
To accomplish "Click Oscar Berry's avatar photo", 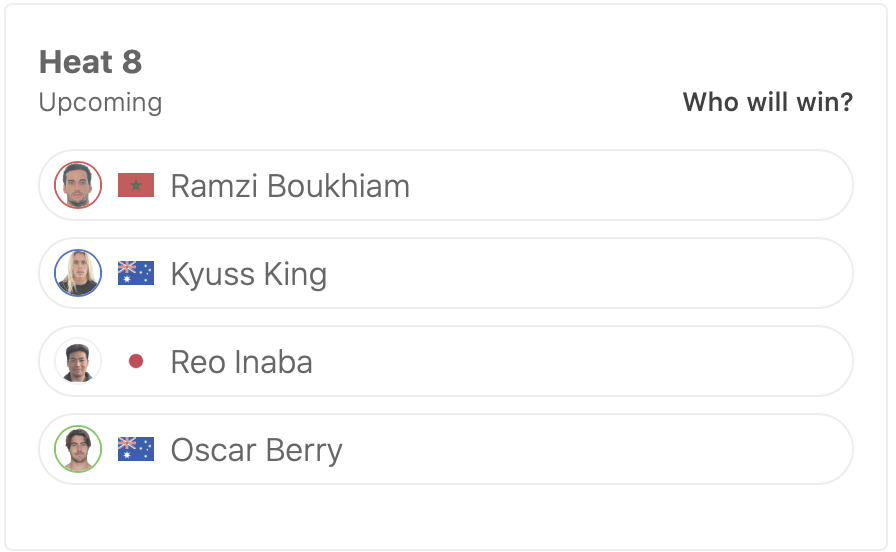I will [x=78, y=449].
